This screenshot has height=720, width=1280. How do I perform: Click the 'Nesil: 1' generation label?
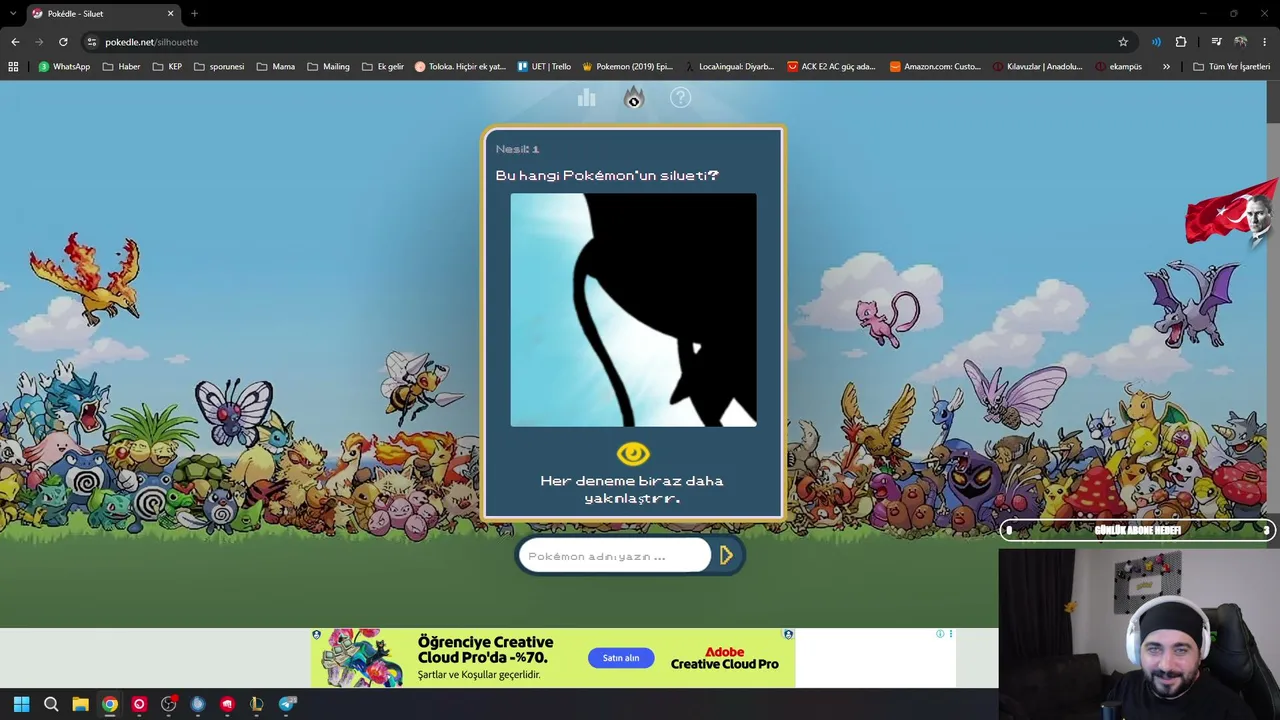[x=517, y=149]
